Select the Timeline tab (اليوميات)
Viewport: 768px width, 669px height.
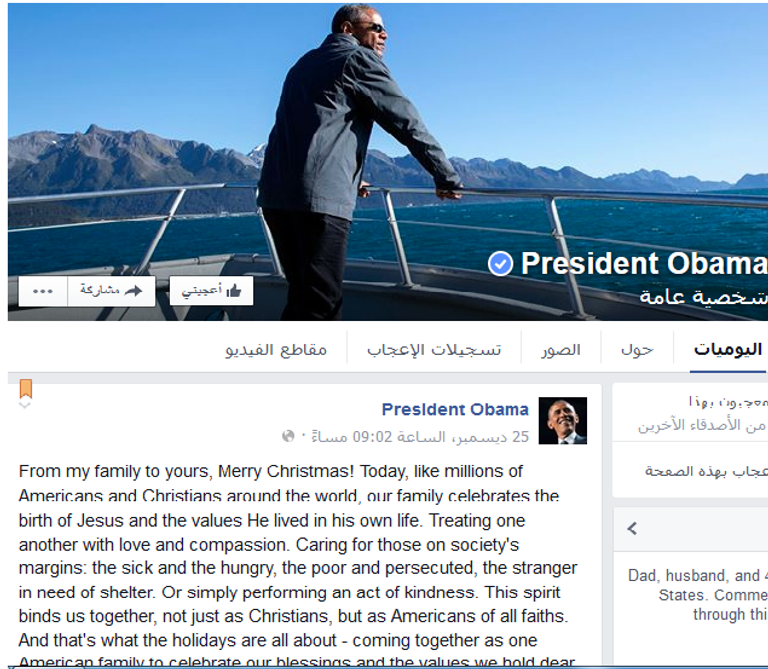728,350
